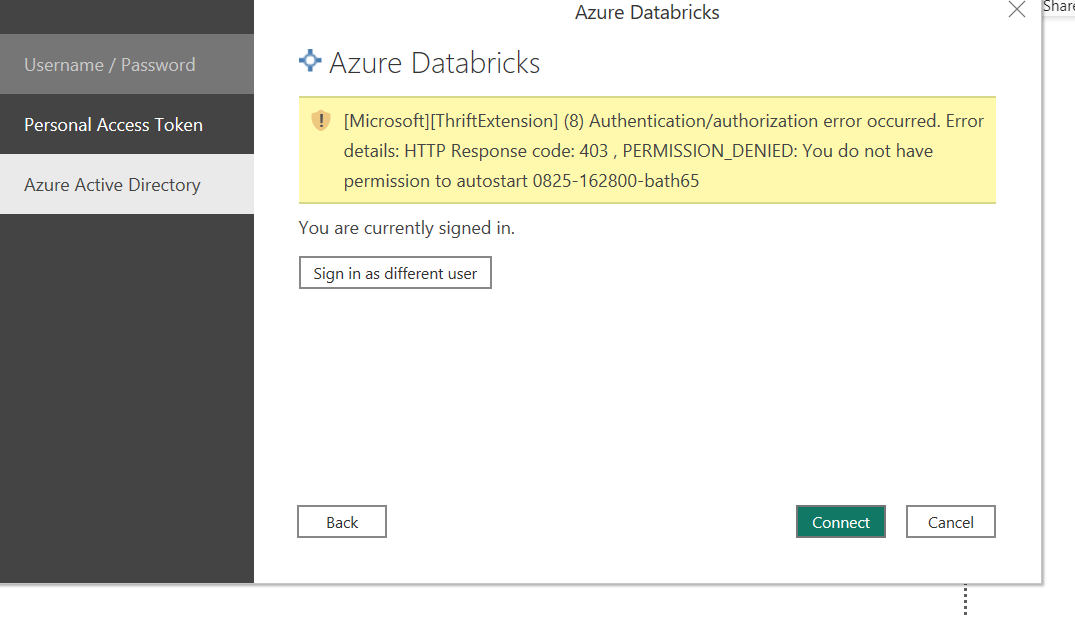Click the Sign in as different user button
The image size is (1075, 617).
[x=395, y=273]
